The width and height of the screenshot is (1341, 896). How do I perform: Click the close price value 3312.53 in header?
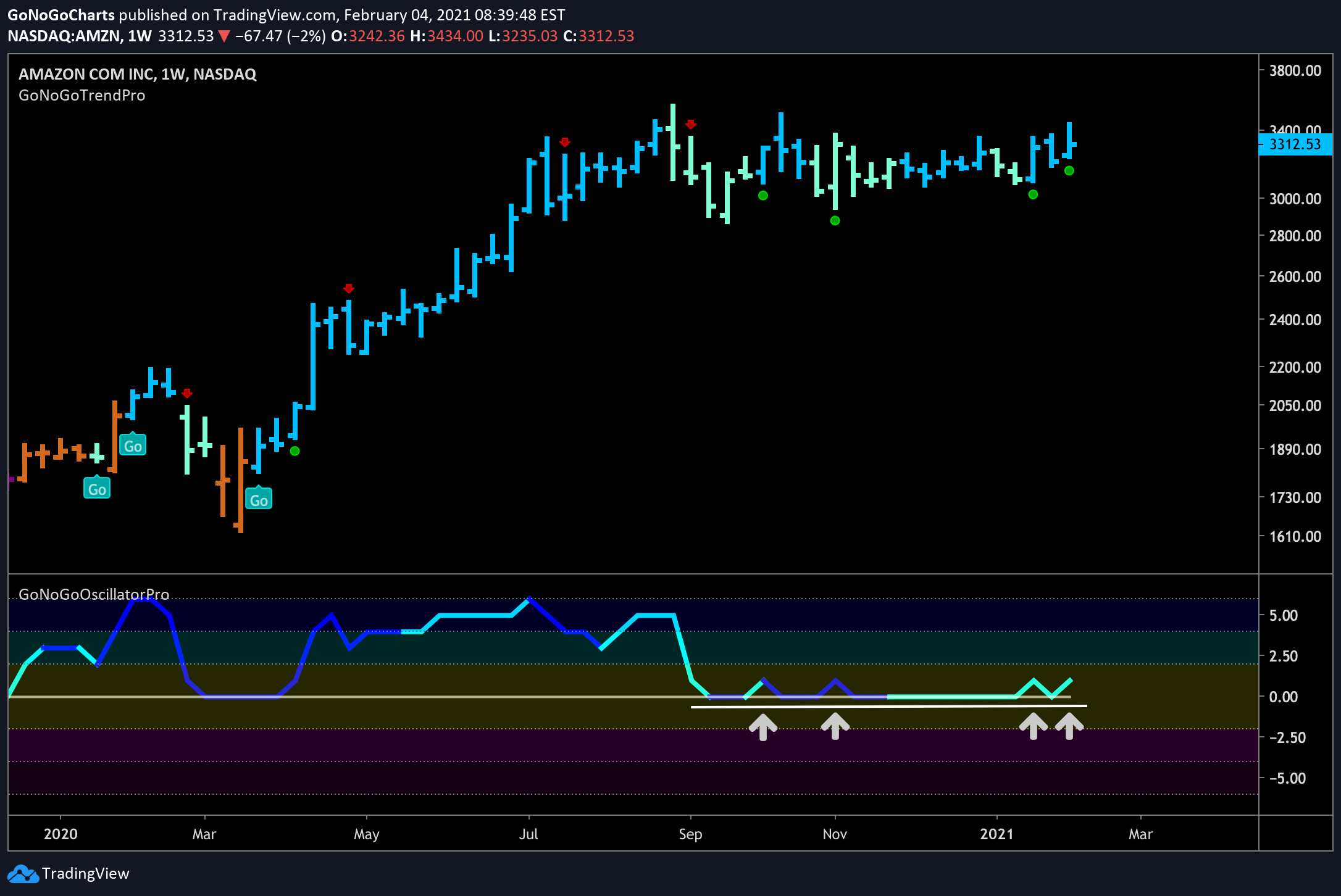coord(606,36)
